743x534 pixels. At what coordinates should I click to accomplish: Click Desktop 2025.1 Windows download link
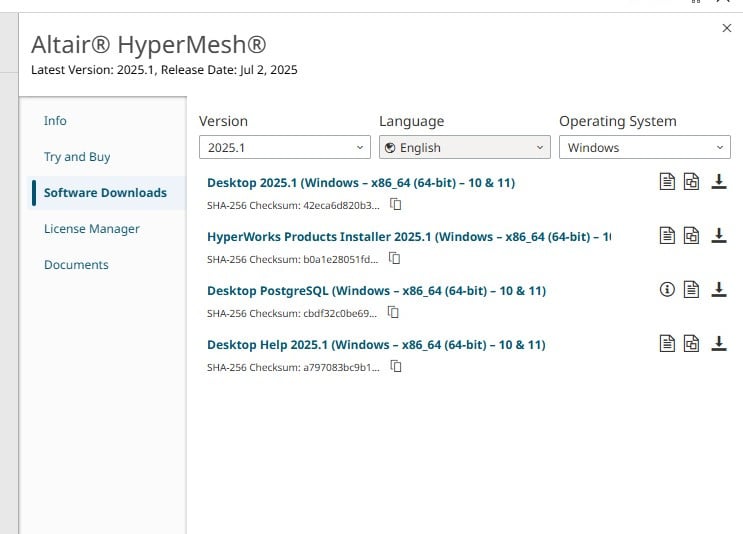tap(361, 183)
